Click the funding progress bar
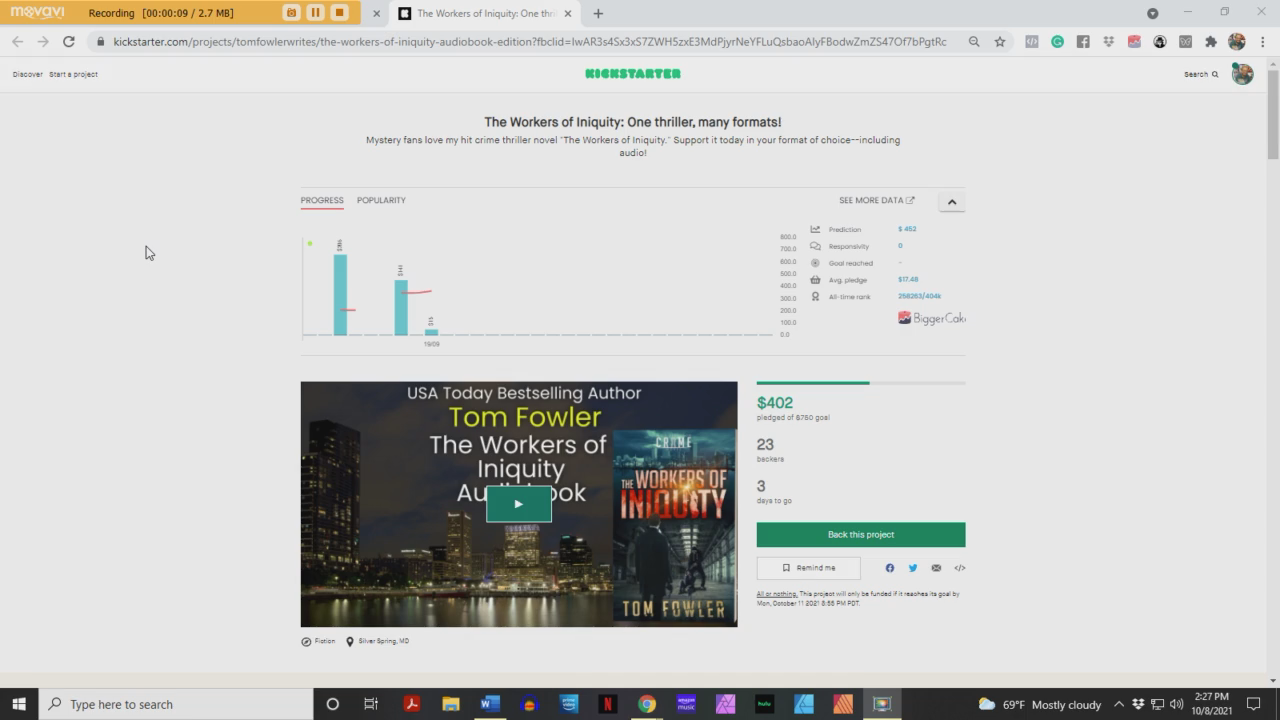 [x=861, y=383]
